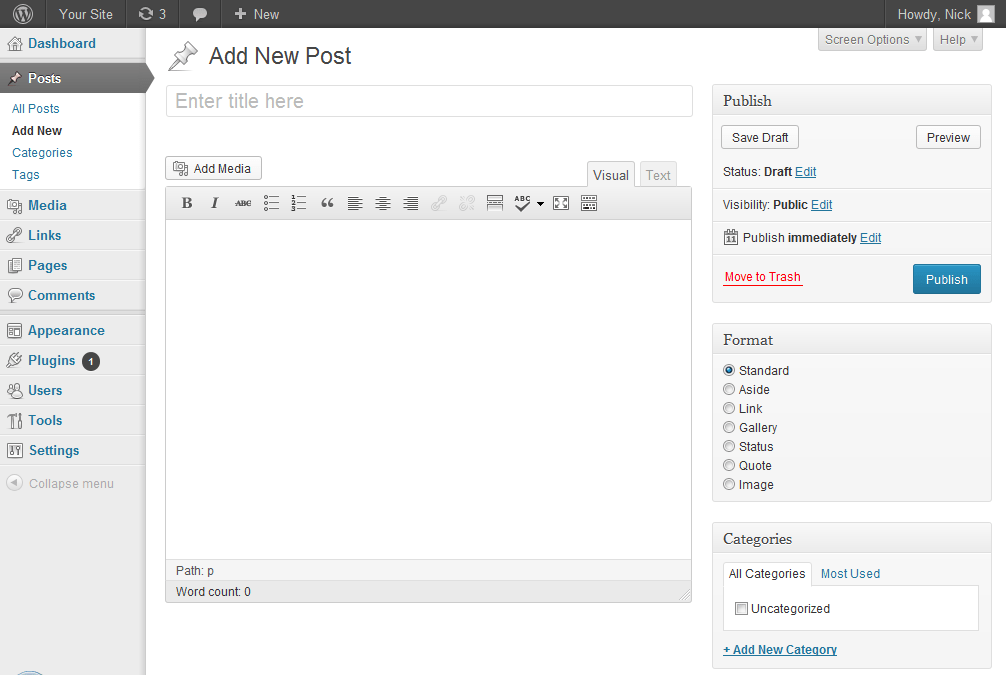The image size is (1006, 675).
Task: Open Categories under Posts
Action: pos(42,153)
